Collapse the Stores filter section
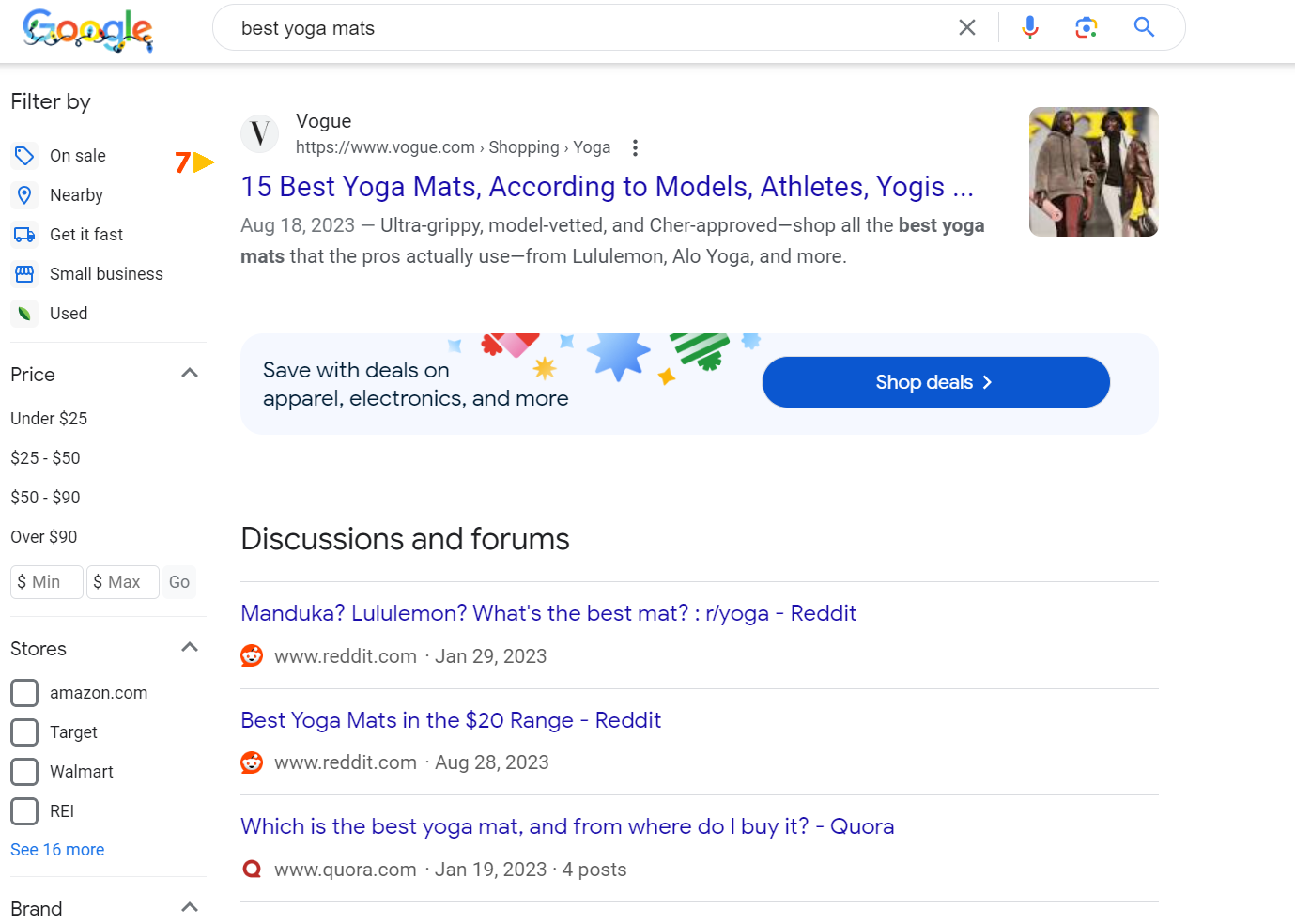 pyautogui.click(x=190, y=648)
